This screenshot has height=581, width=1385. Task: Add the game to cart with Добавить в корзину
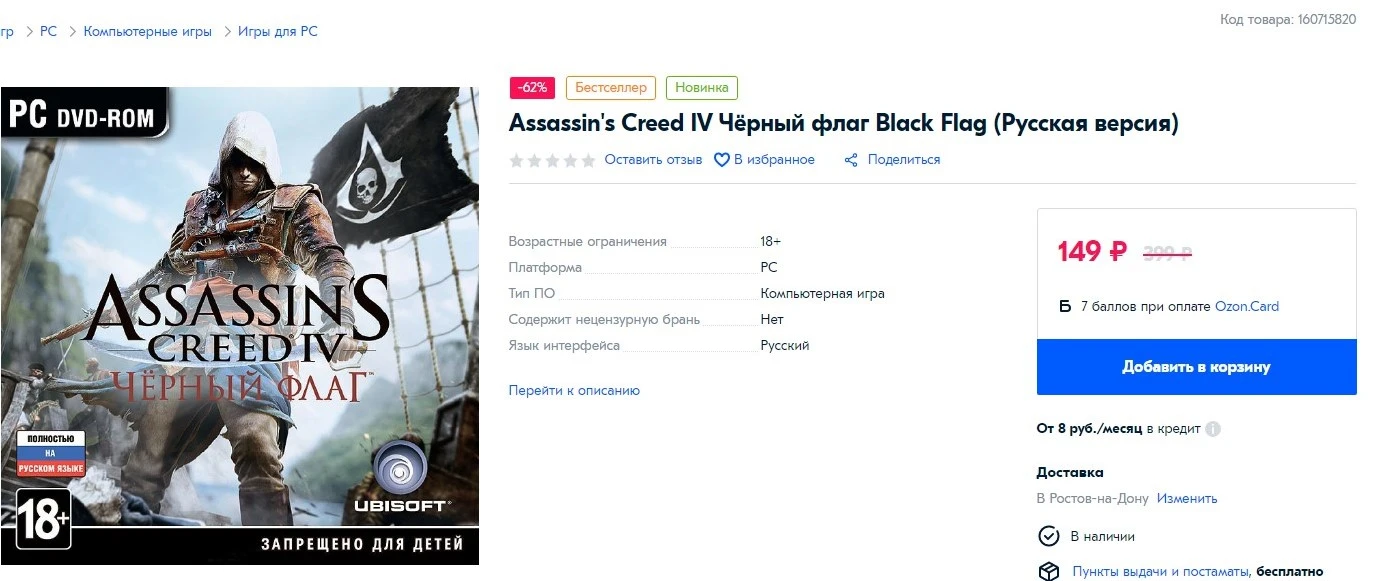[x=1196, y=367]
